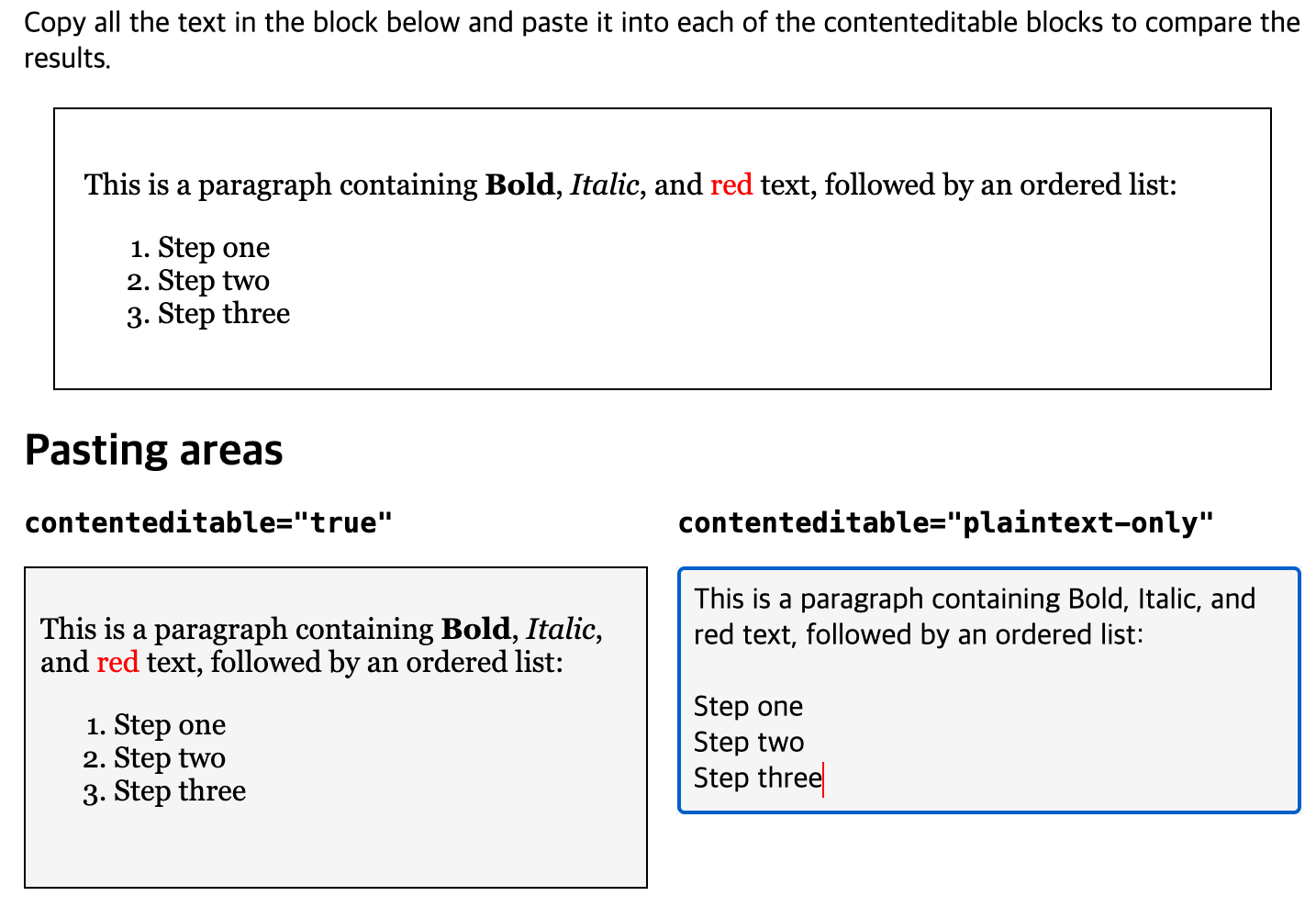Click Step two line in plaintext-only box
This screenshot has height=907, width=1316.
[749, 742]
